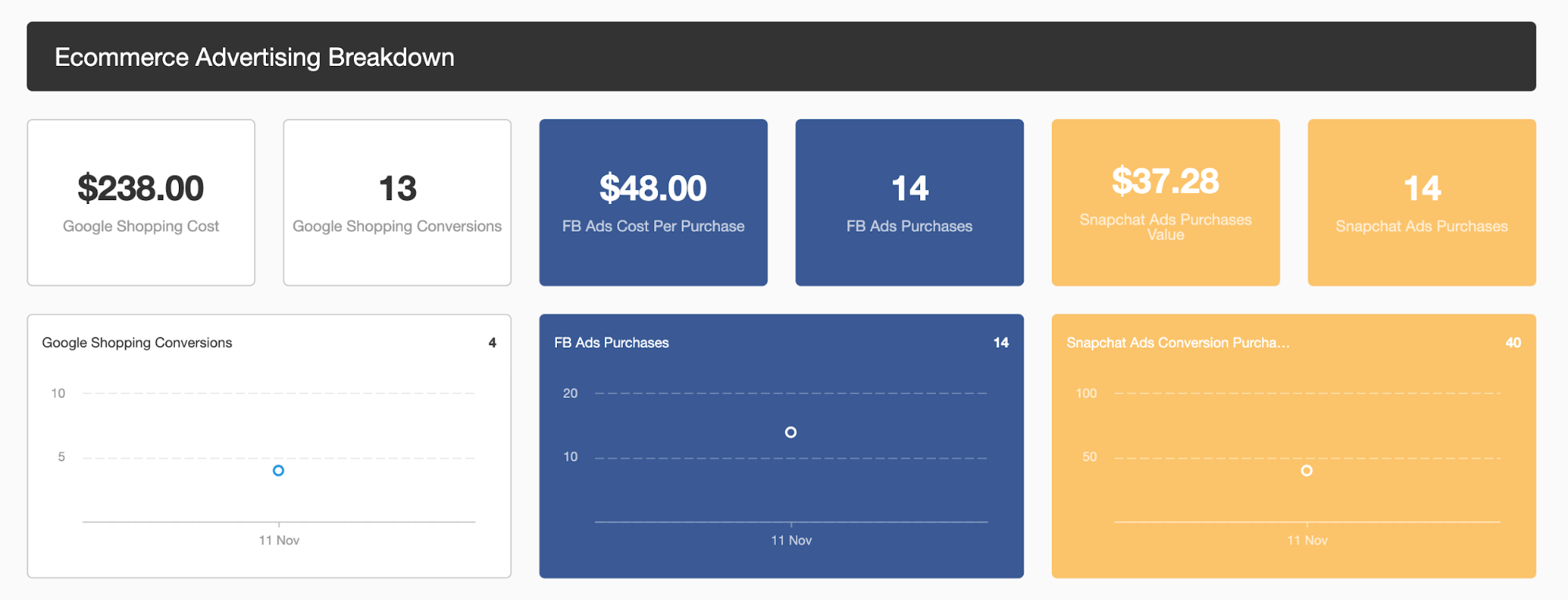Select the $48.00 FB Ads cost value
Viewport: 1568px width, 601px height.
point(653,188)
